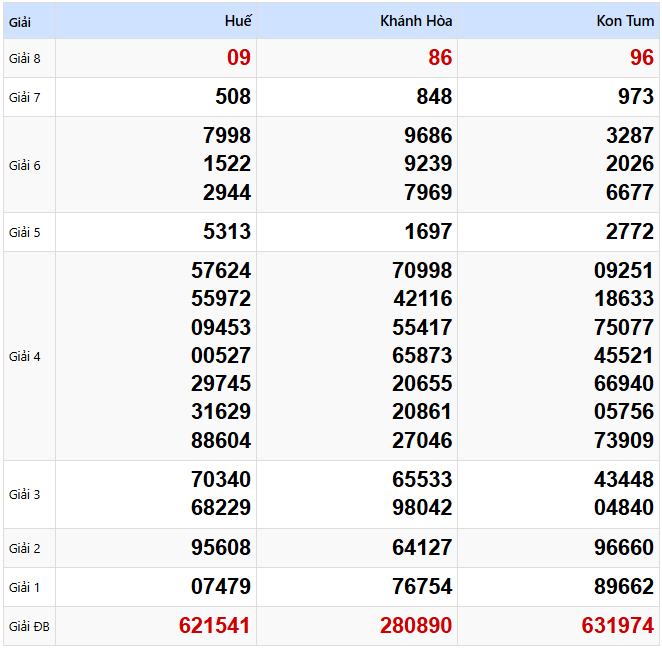The height and width of the screenshot is (650, 662).
Task: Select red number 09 under Huế
Action: click(x=239, y=58)
